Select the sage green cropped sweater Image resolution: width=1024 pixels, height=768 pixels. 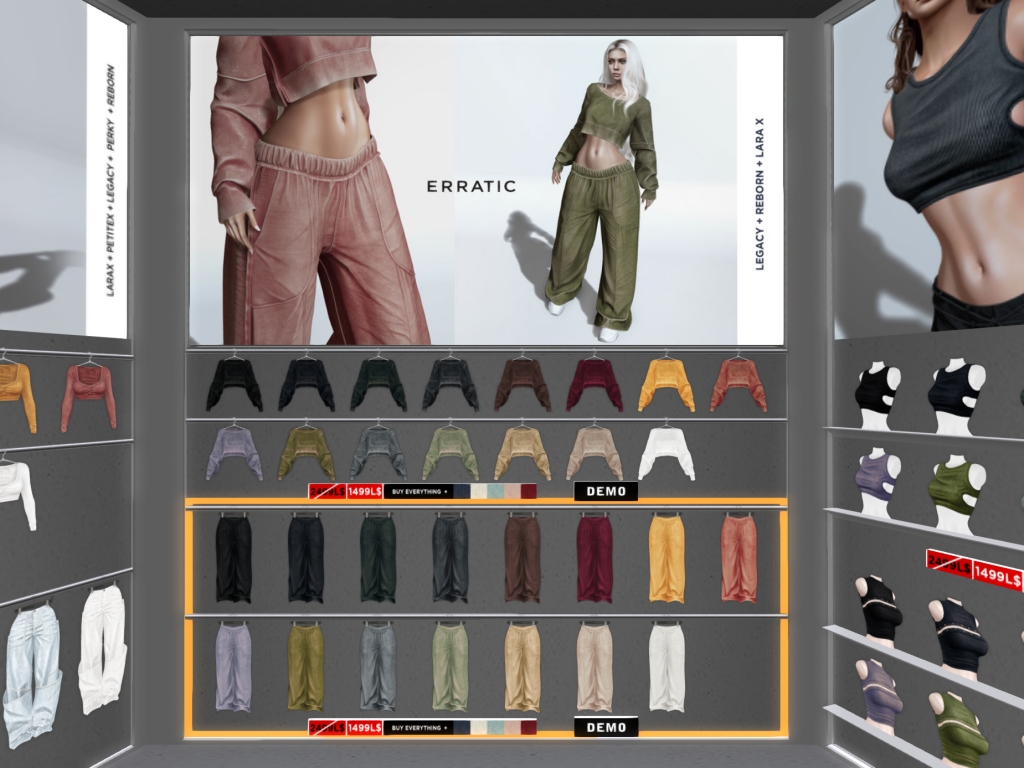[450, 453]
